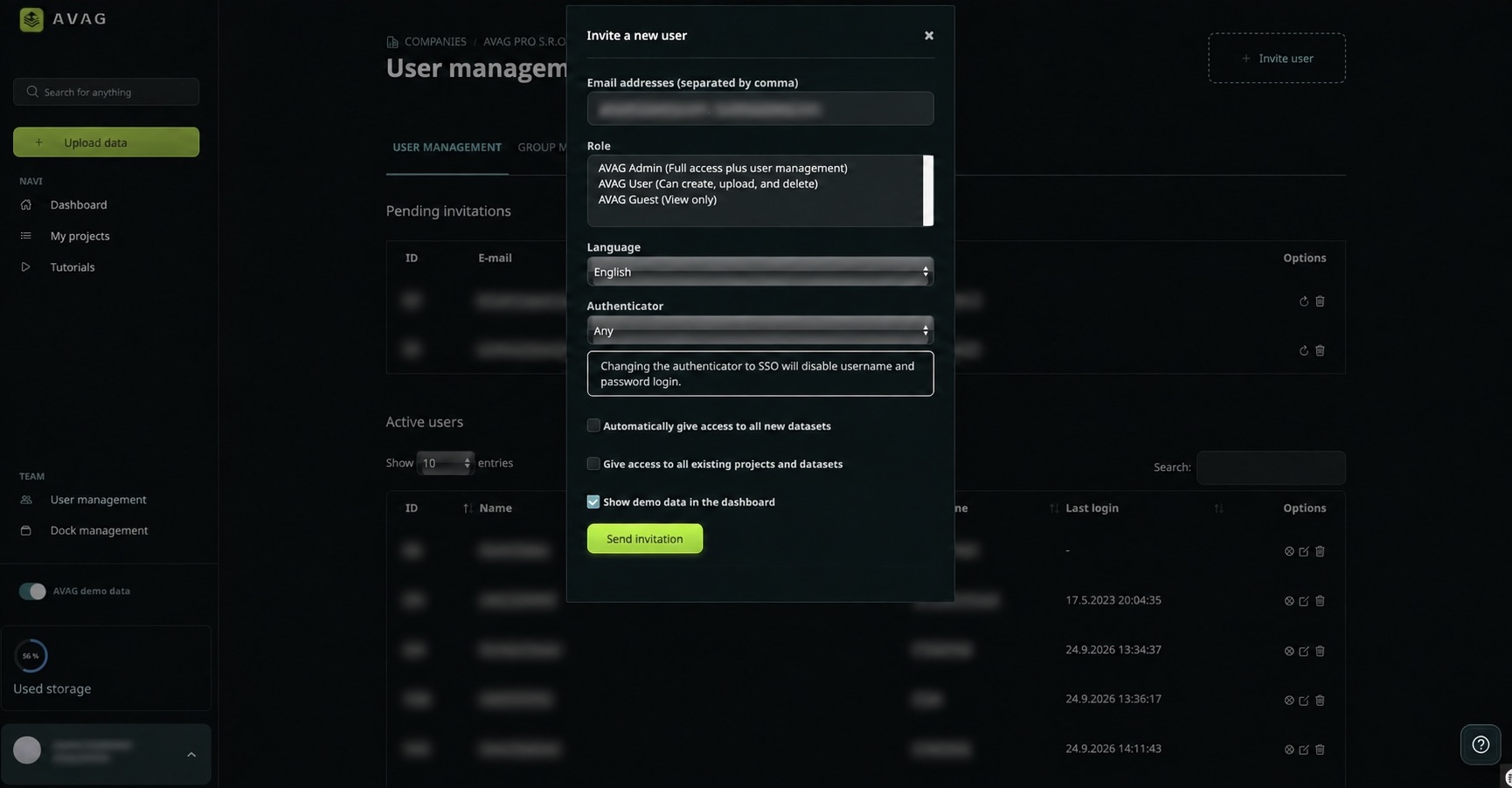Click the 56% used storage progress ring
The image size is (1512, 788).
(31, 656)
